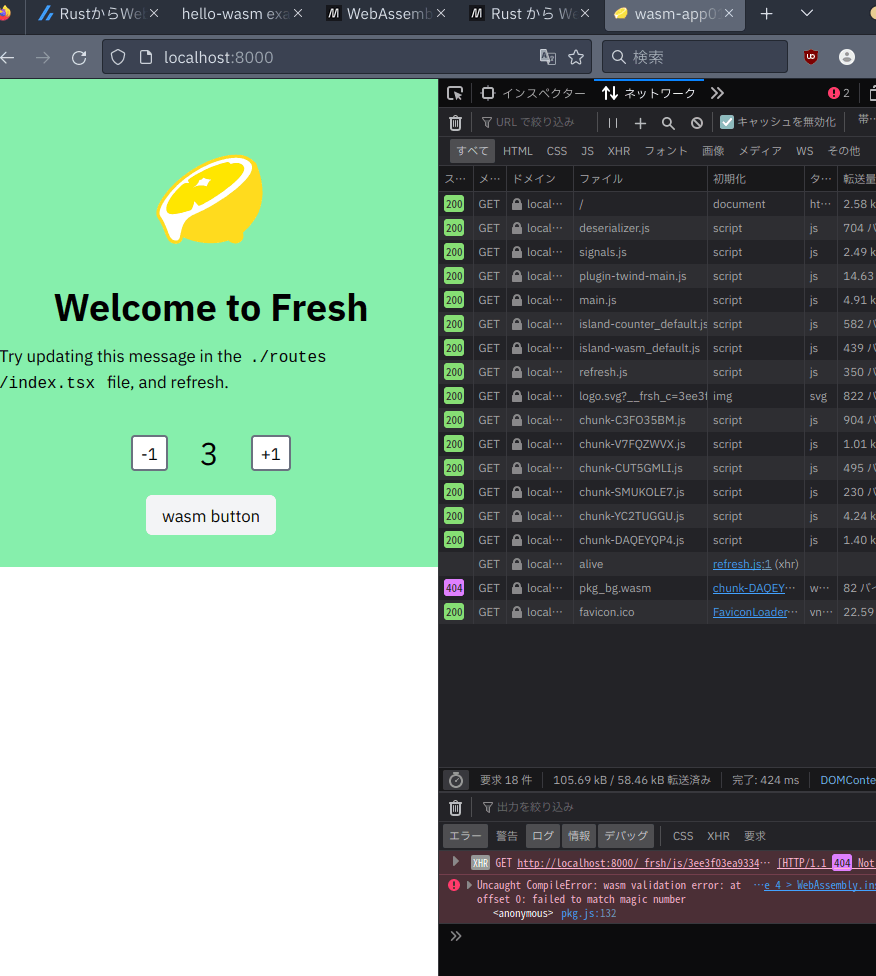The image size is (876, 976).
Task: Open a new browser tab
Action: click(x=766, y=14)
